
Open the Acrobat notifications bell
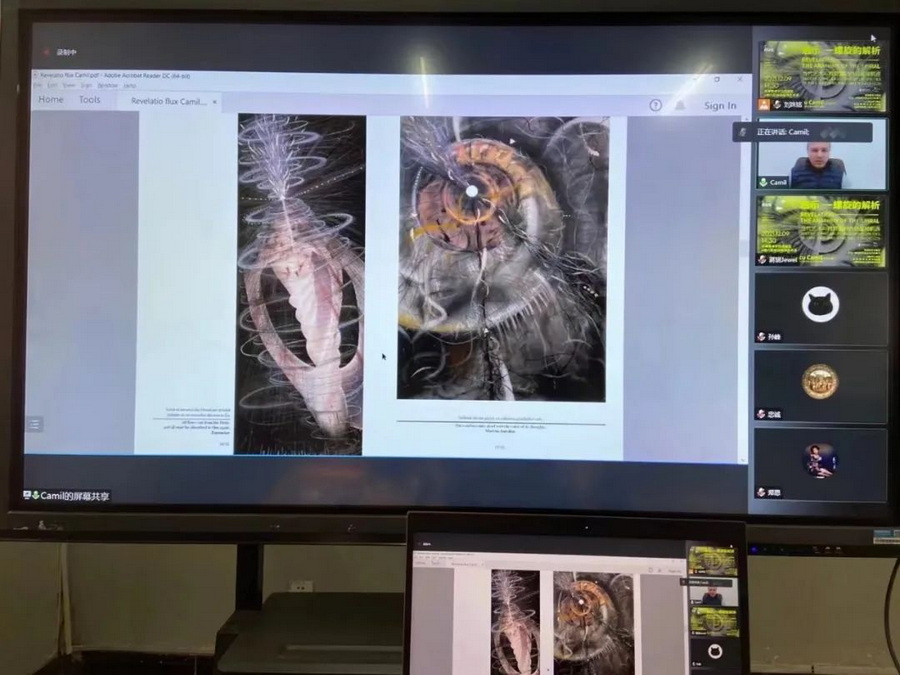(680, 105)
